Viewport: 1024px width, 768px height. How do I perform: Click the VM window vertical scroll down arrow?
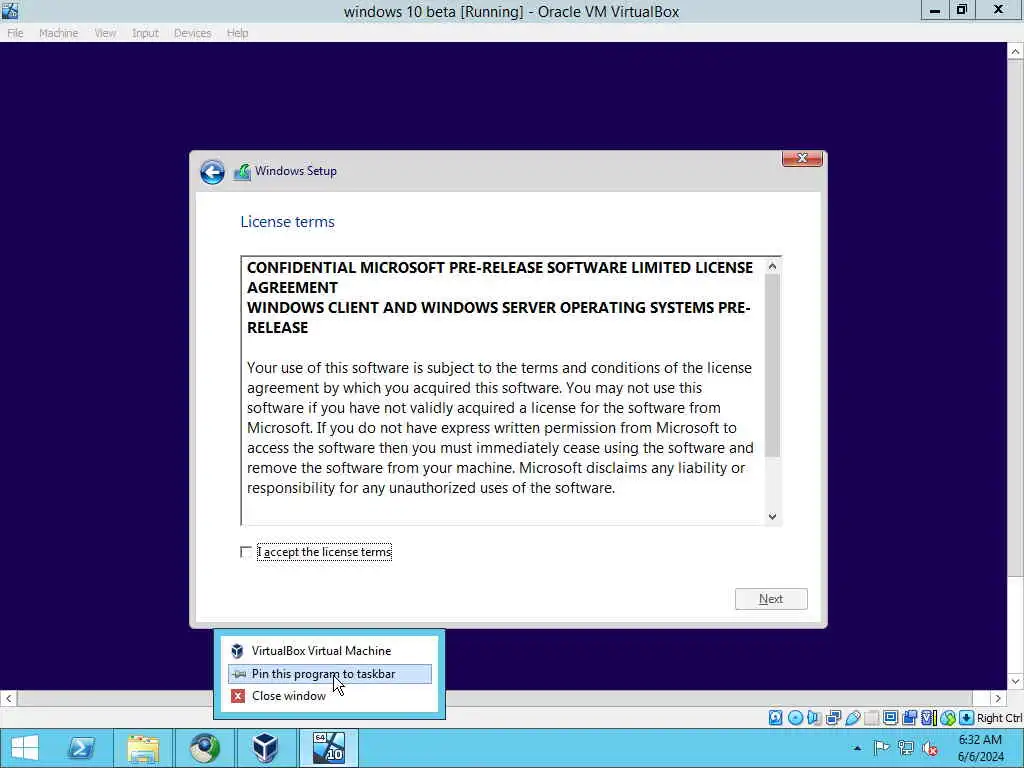(1016, 681)
